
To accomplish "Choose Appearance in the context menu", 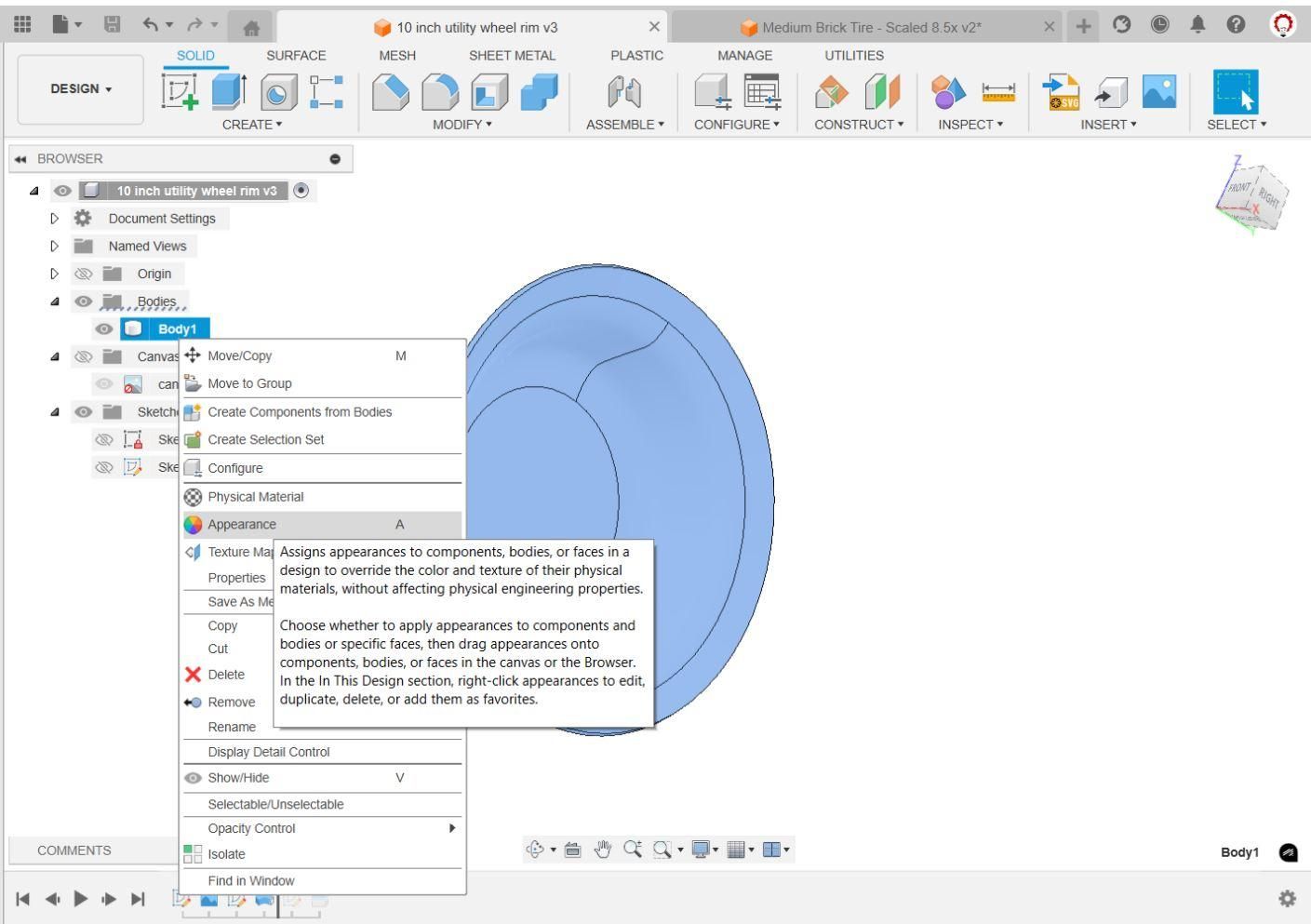I will pyautogui.click(x=322, y=525).
